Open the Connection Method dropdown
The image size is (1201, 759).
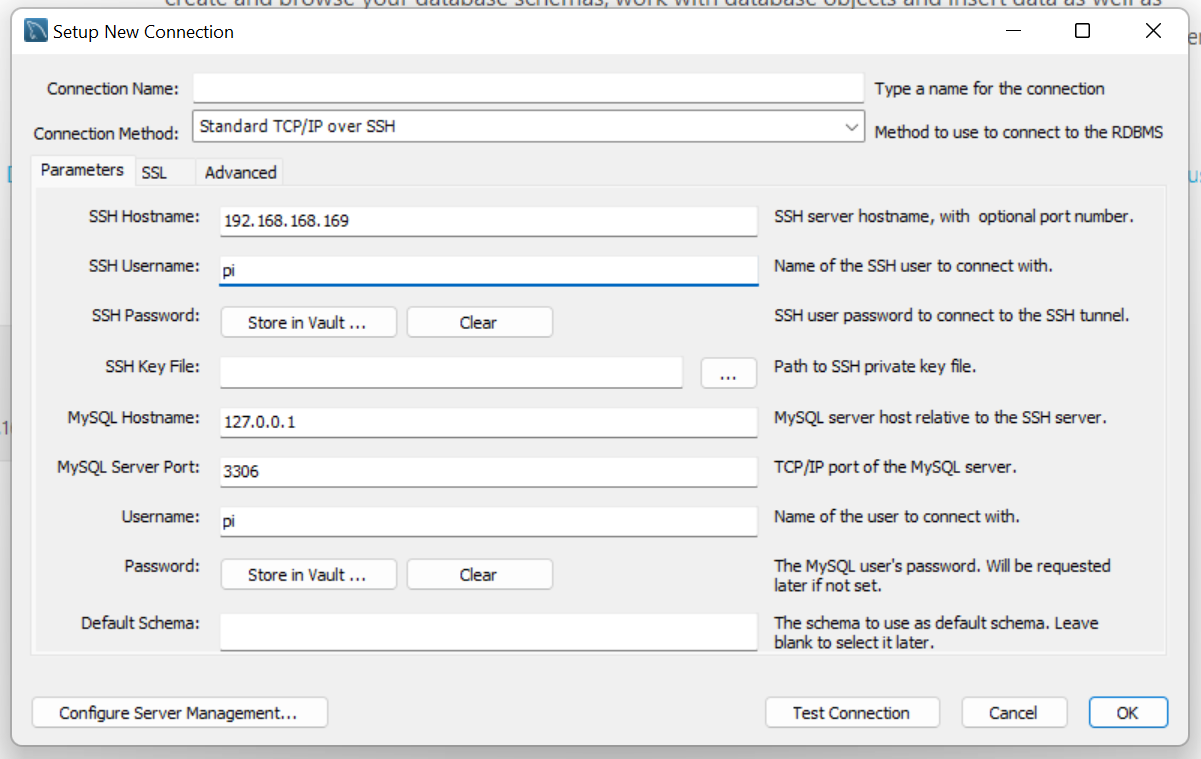[x=528, y=127]
